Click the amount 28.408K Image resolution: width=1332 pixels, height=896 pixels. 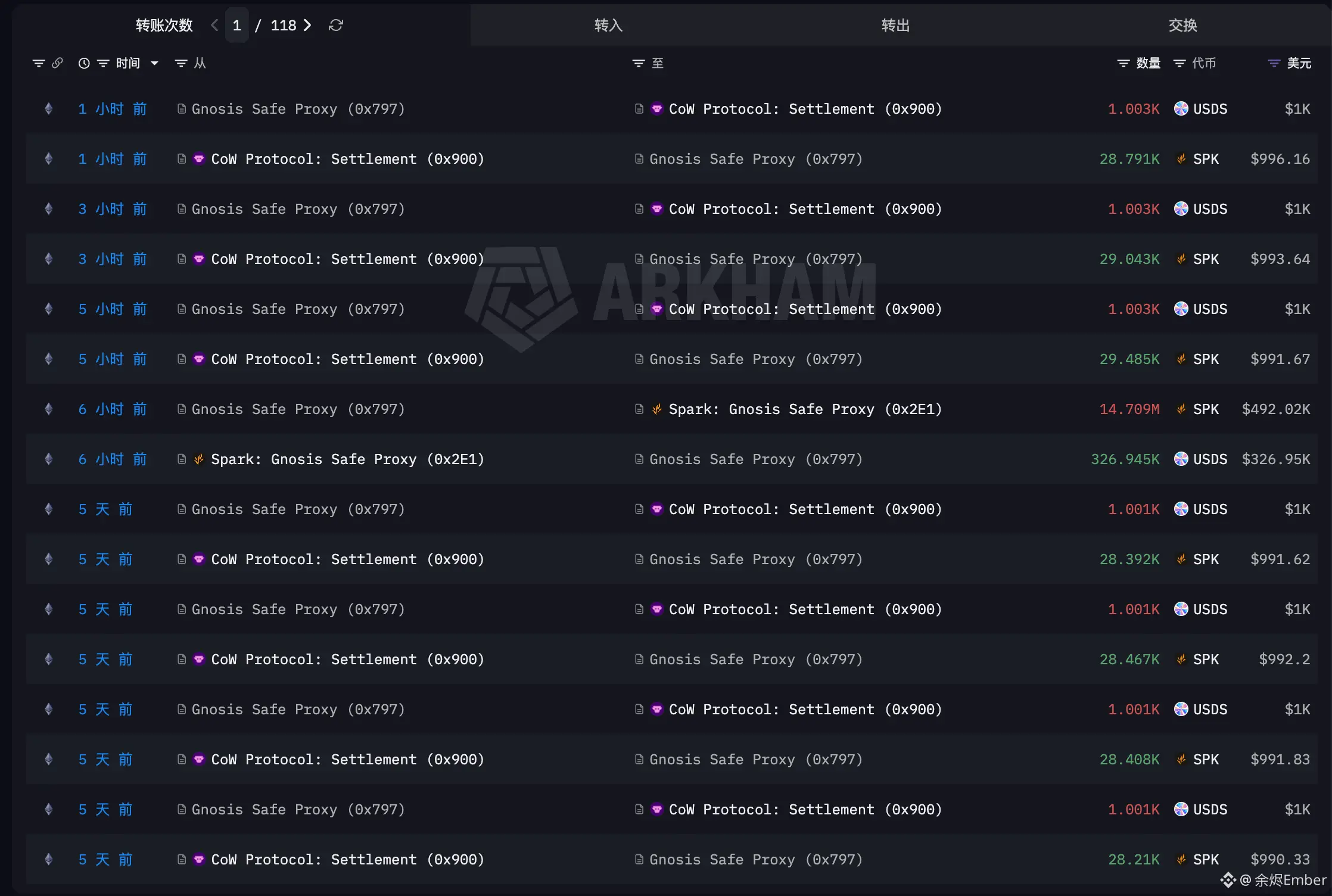[1129, 760]
